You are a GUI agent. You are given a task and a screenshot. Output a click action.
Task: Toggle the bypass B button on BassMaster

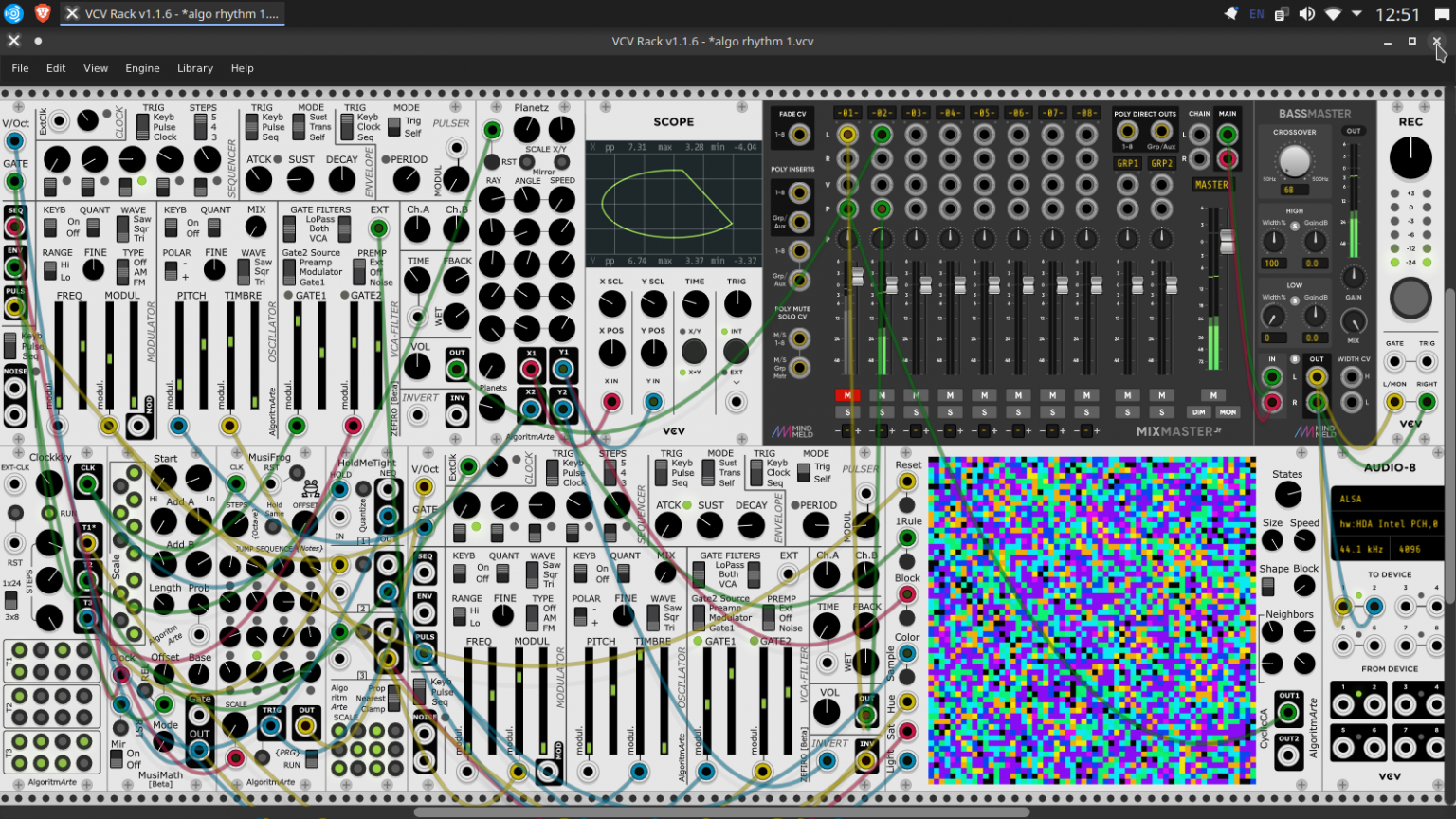(x=1295, y=359)
